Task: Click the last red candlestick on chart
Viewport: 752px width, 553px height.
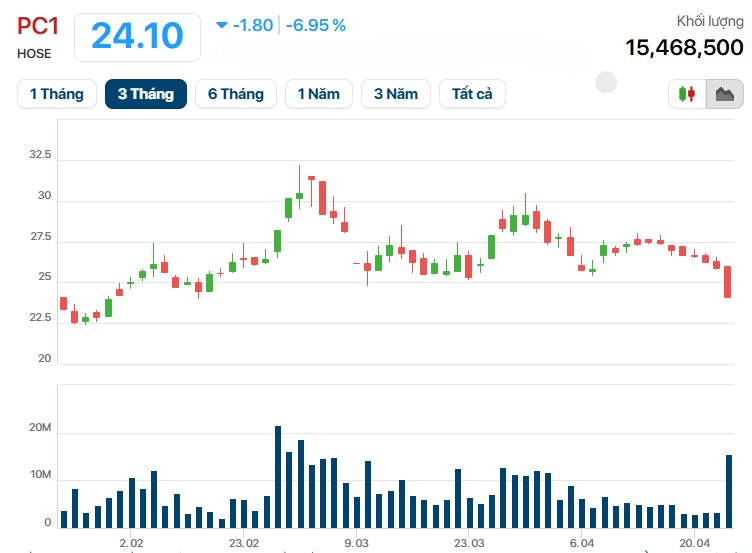Action: pos(728,282)
